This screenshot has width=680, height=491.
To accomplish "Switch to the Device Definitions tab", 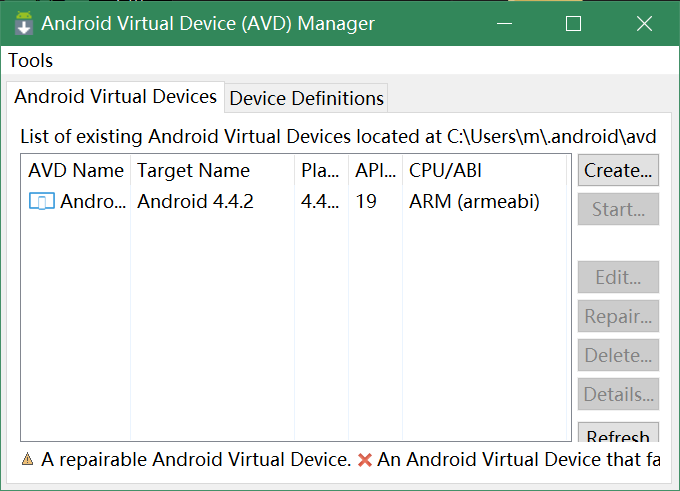I will 306,98.
